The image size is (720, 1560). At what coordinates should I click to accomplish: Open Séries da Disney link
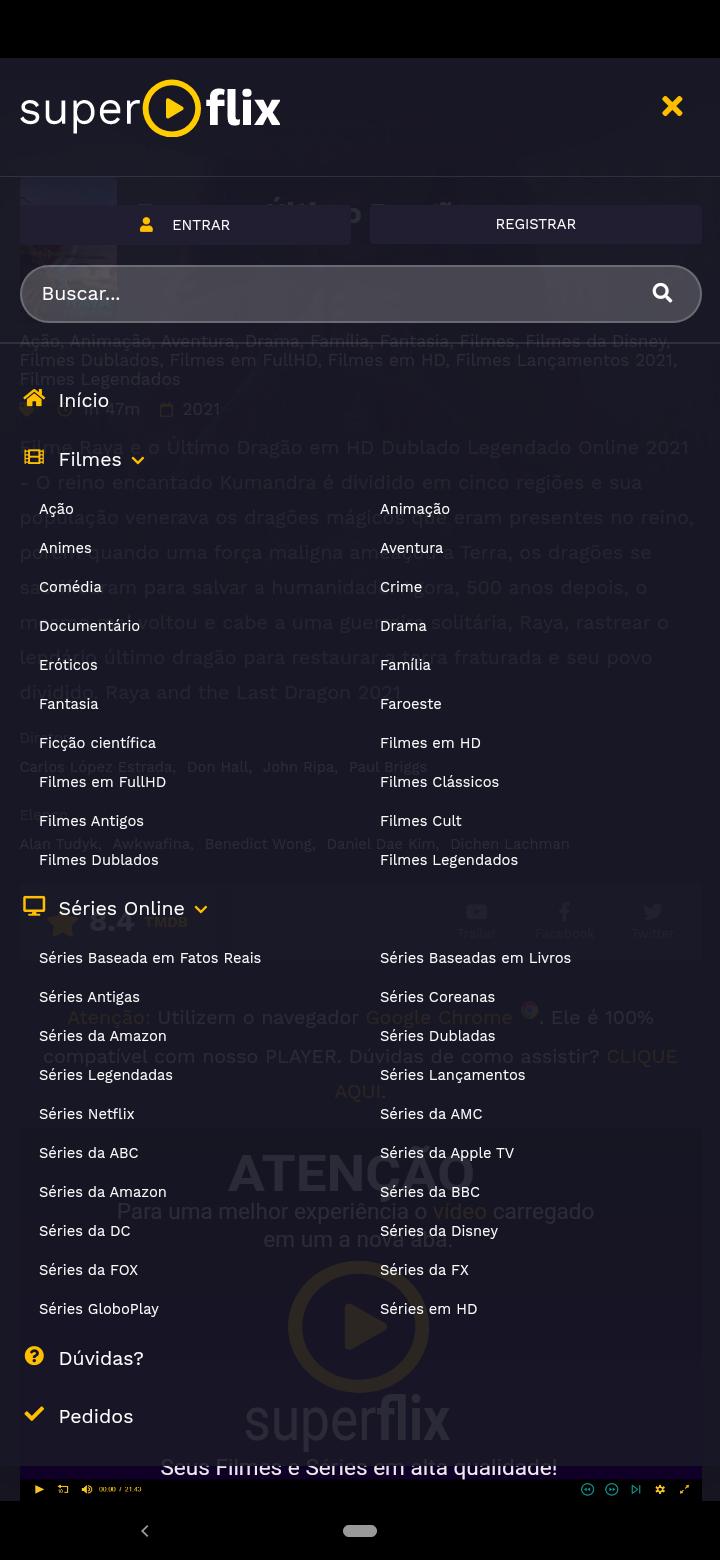pos(439,1231)
